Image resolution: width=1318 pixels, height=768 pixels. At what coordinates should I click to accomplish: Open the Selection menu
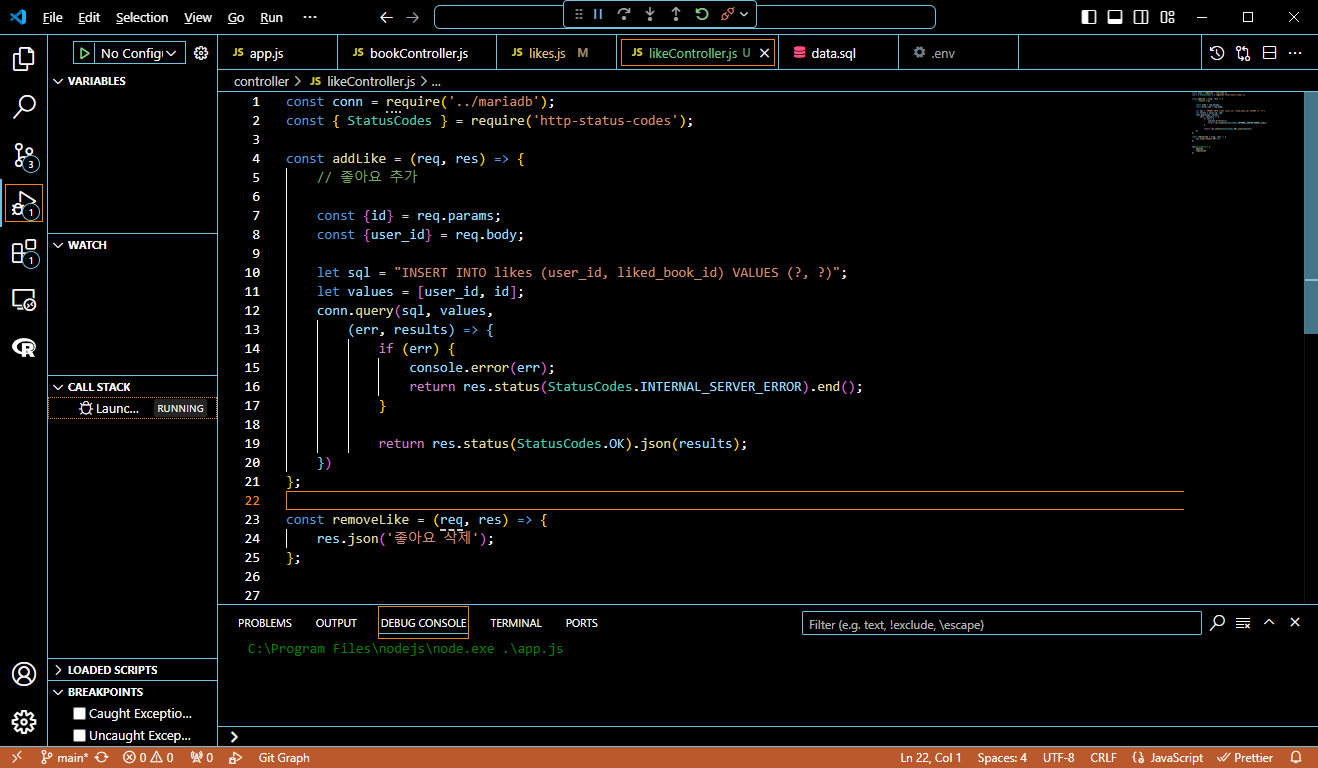(142, 17)
